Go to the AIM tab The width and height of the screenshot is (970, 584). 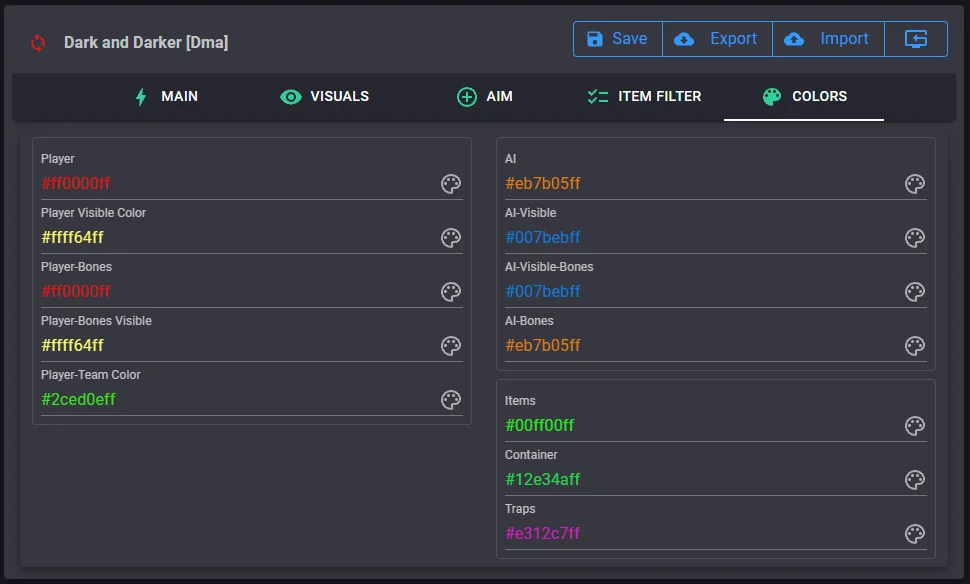coord(485,97)
